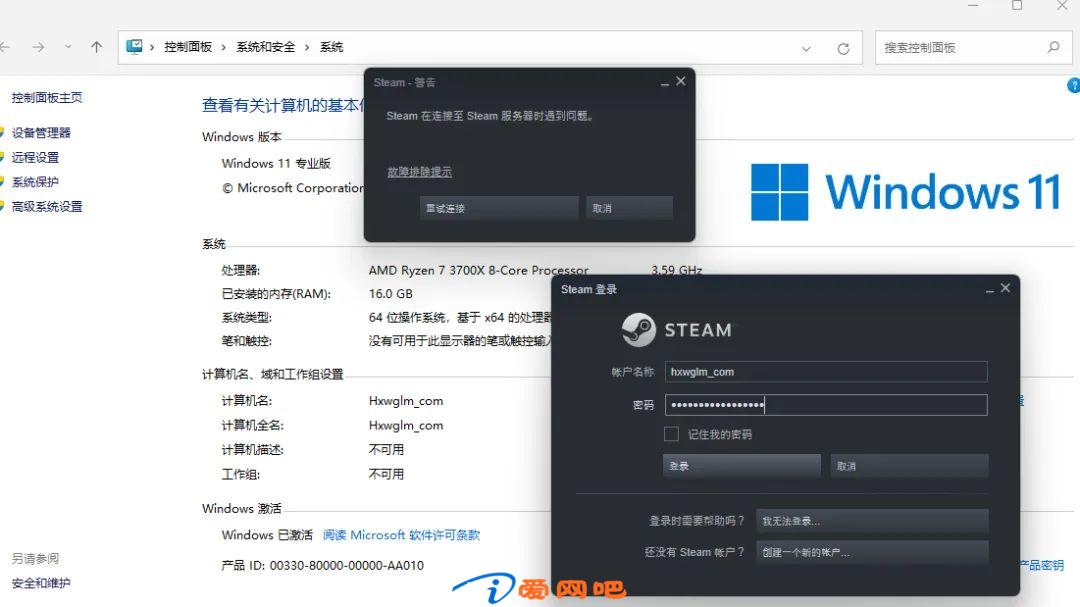Click the 产品 ID value 00330-80000-00000-AA010
Screen dimensions: 1080x607
[346, 566]
